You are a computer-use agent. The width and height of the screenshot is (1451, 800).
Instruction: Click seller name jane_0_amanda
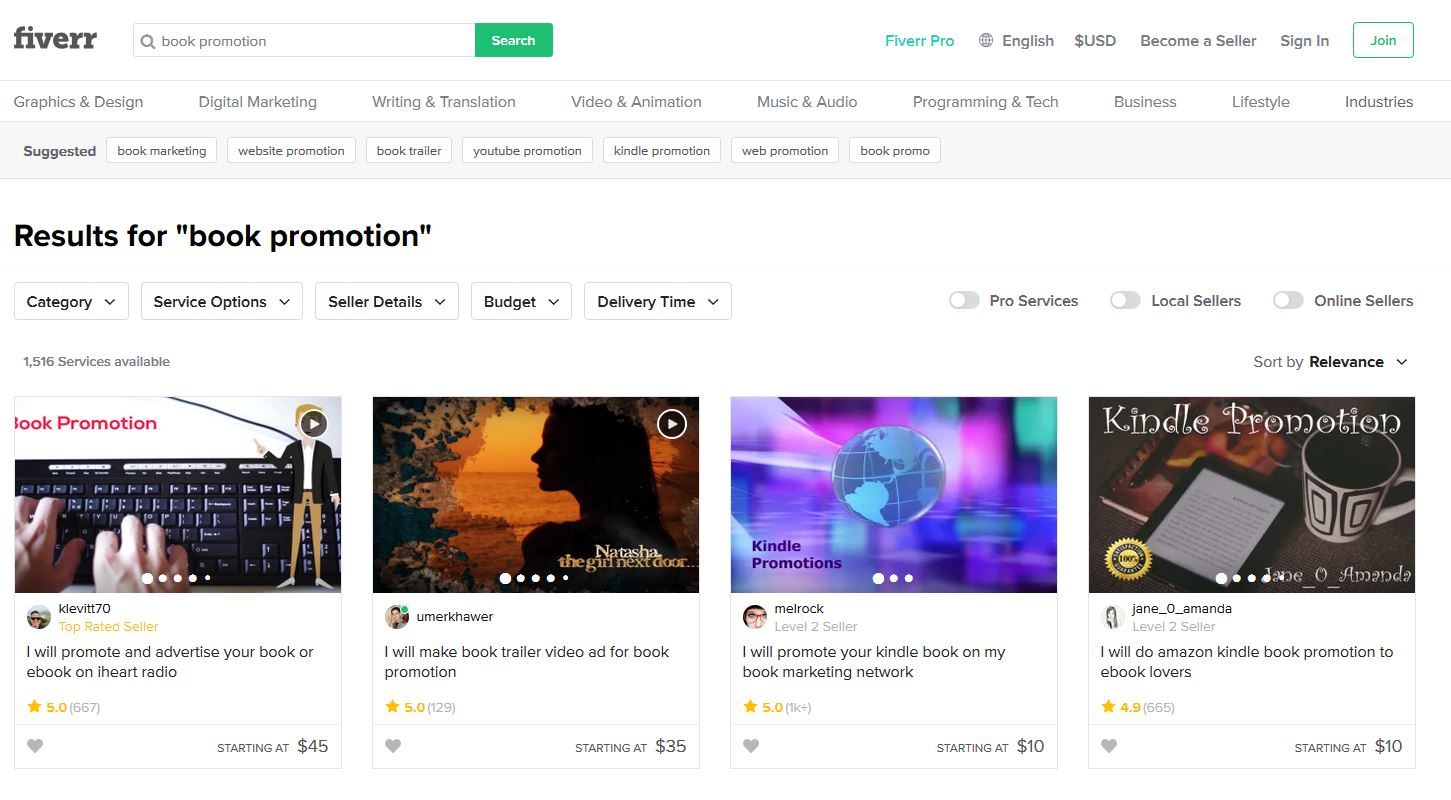pos(1182,609)
